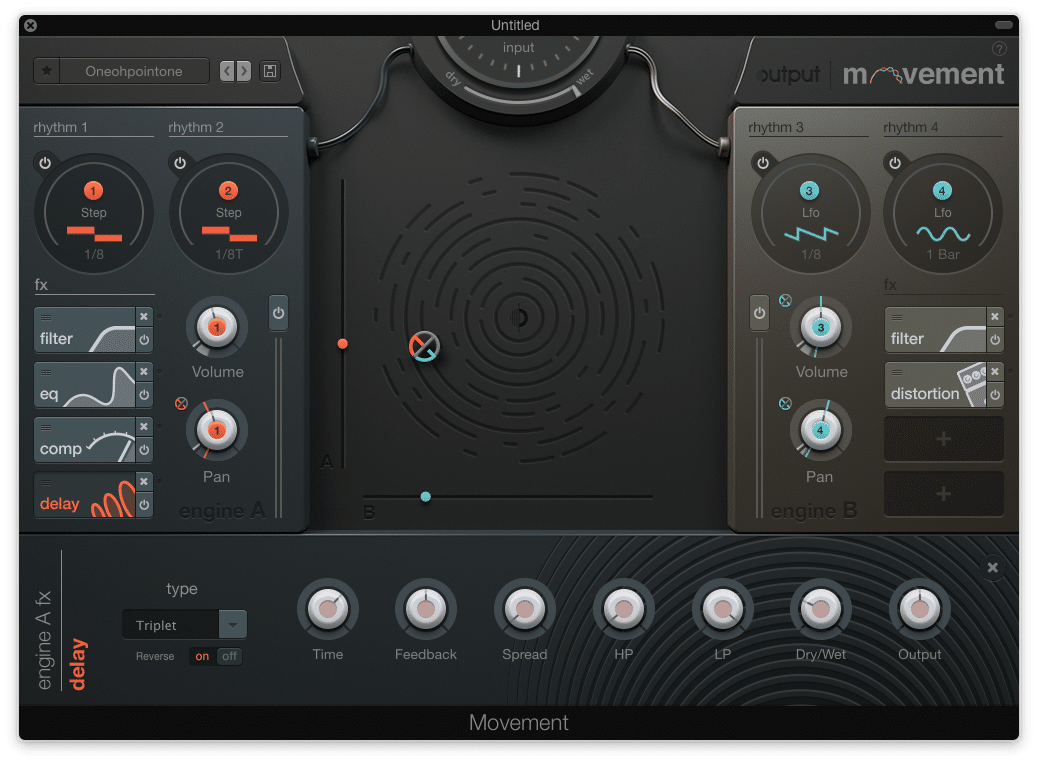
Task: Select the rhythm 2 Step waveform icon
Action: (229, 234)
